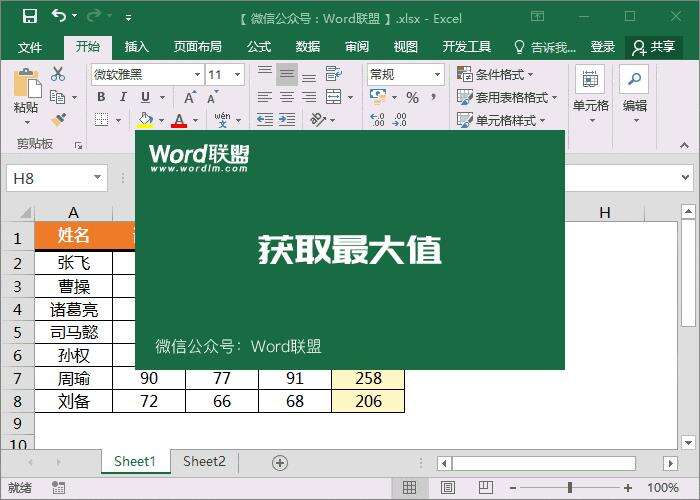Open 条件格式 dropdown
700x500 pixels.
point(496,74)
